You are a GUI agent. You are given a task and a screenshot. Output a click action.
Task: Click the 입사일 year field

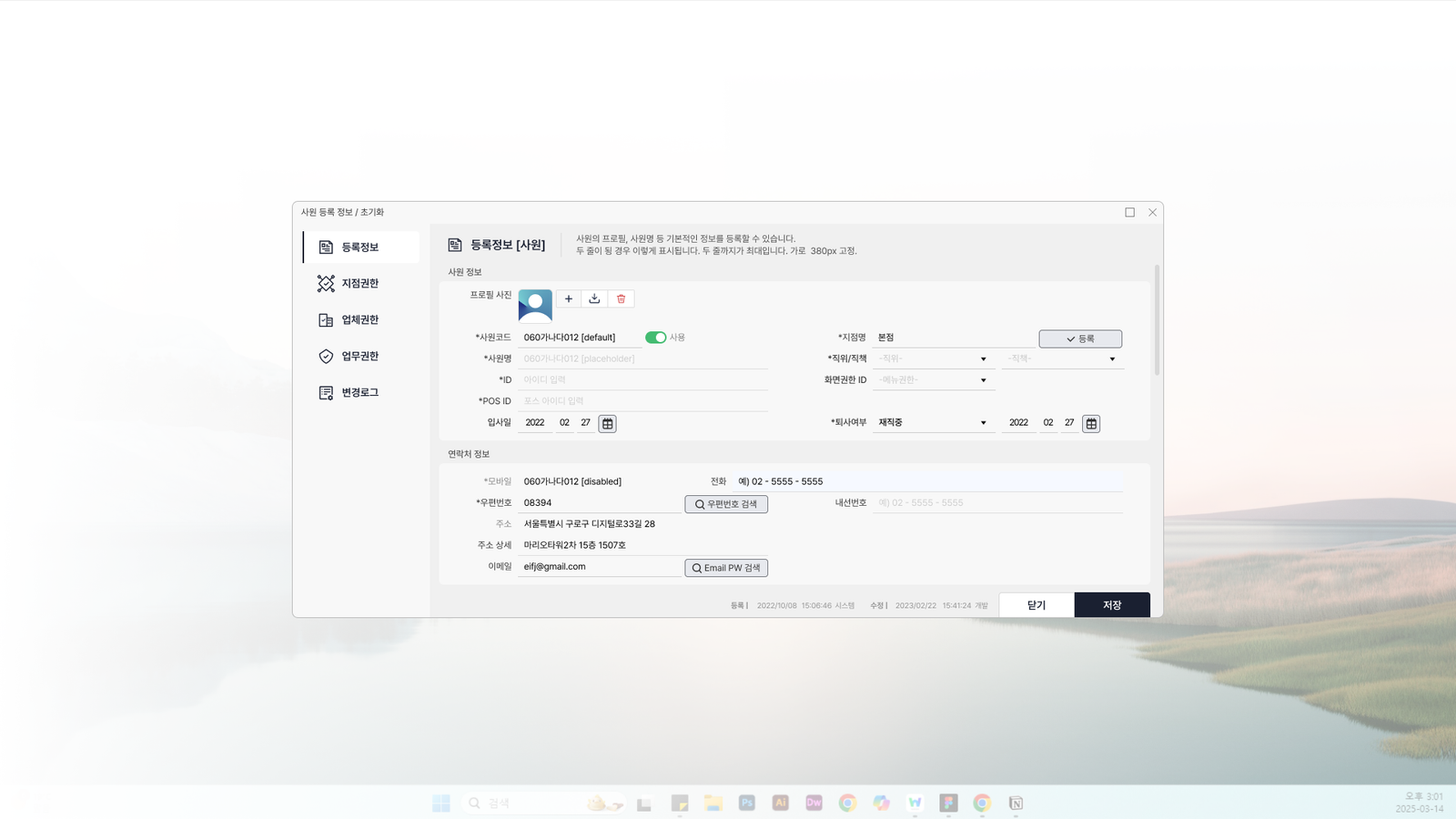click(x=535, y=423)
